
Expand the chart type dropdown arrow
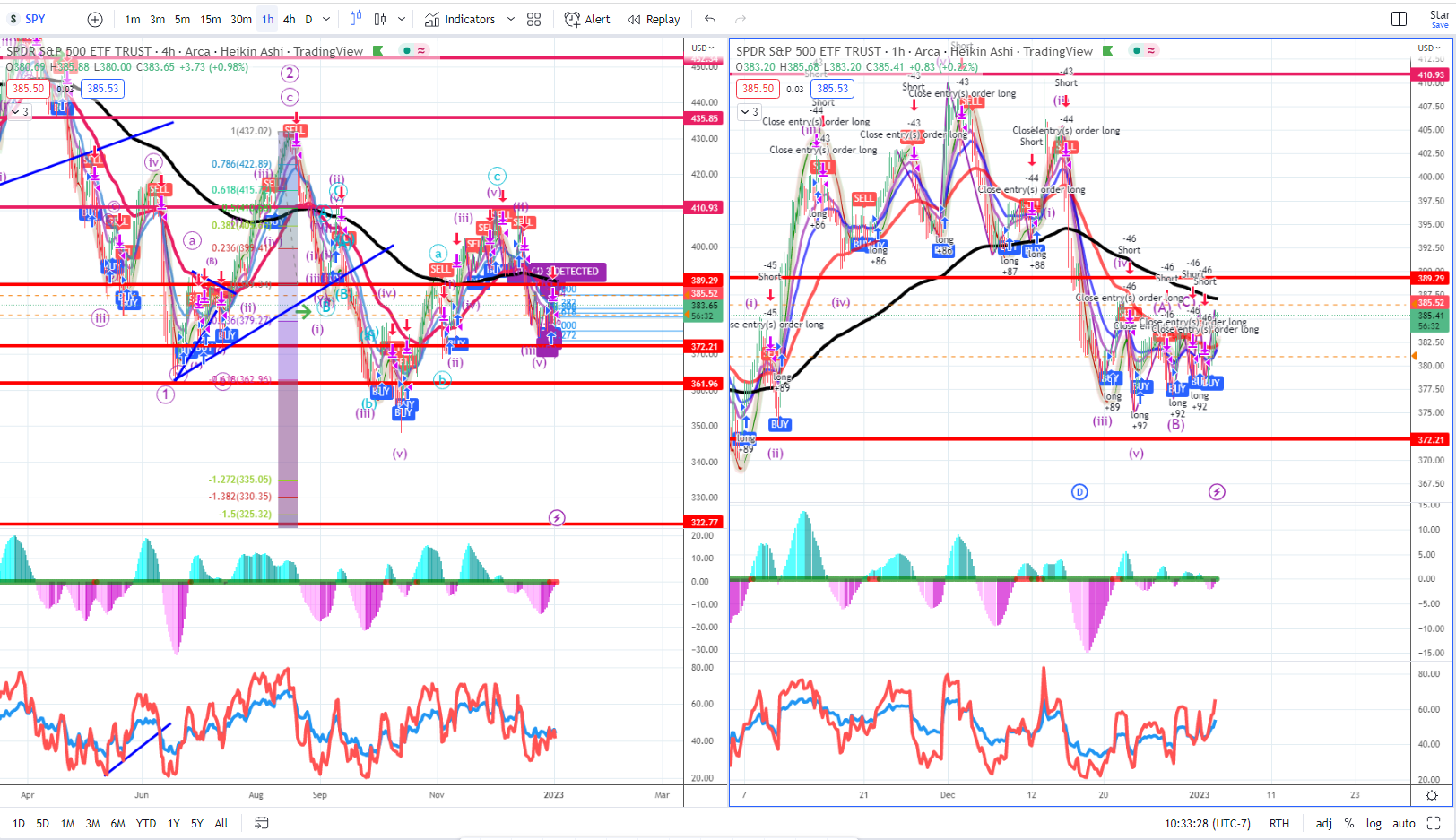click(401, 19)
